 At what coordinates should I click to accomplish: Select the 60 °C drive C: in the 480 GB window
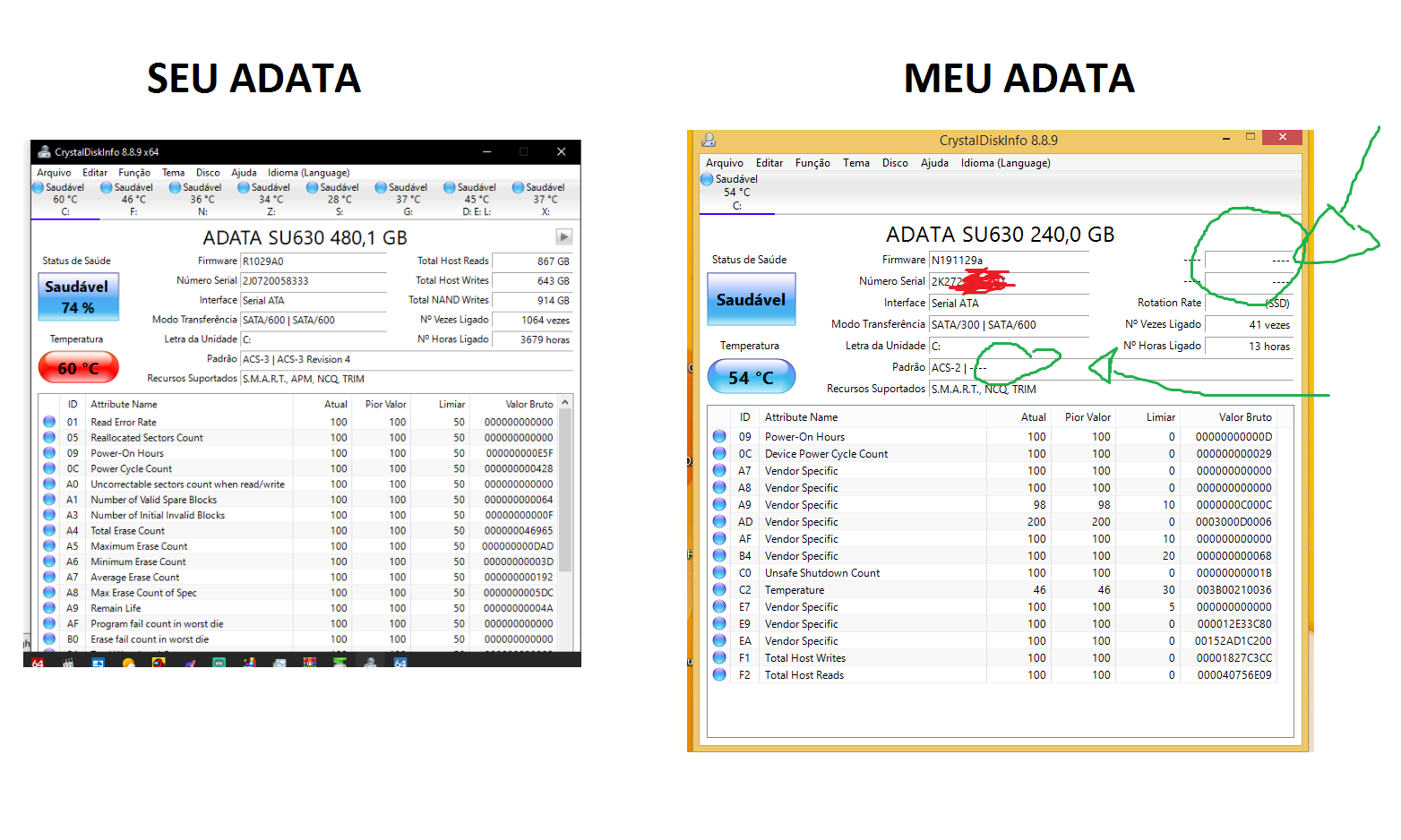click(x=64, y=200)
